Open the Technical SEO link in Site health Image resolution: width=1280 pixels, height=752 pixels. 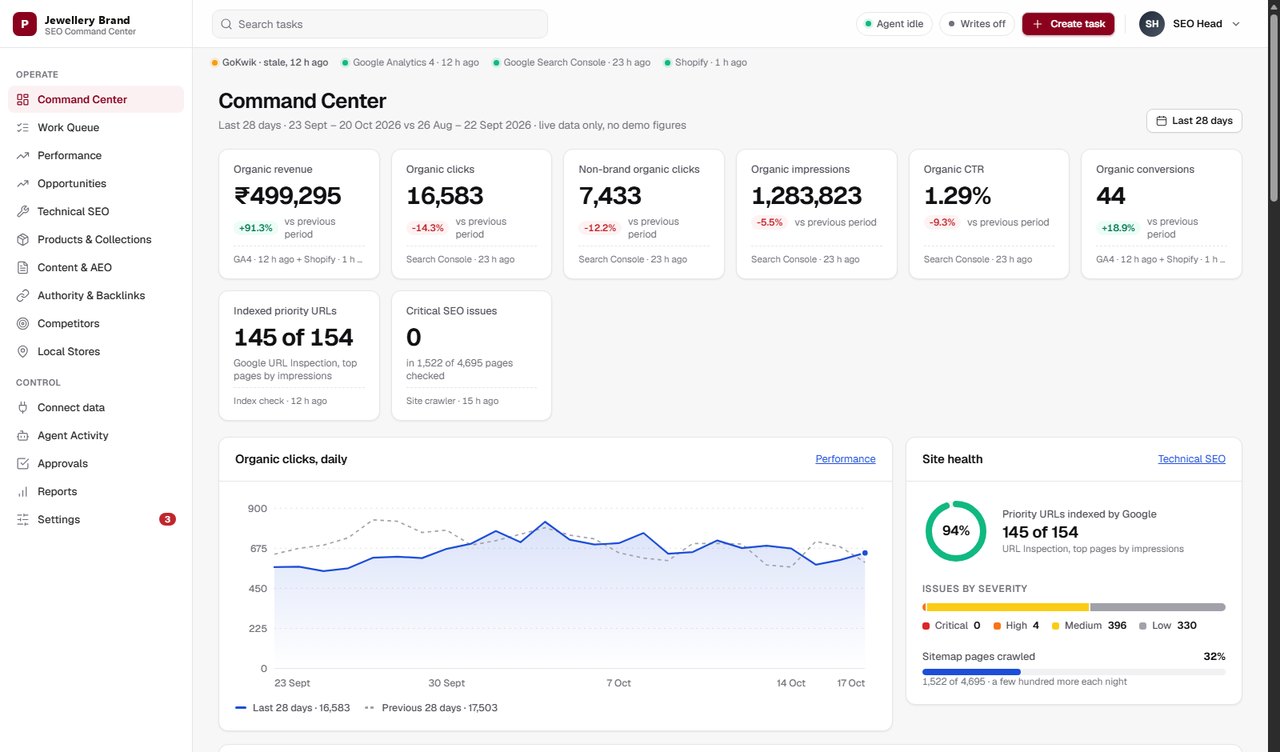(x=1191, y=459)
